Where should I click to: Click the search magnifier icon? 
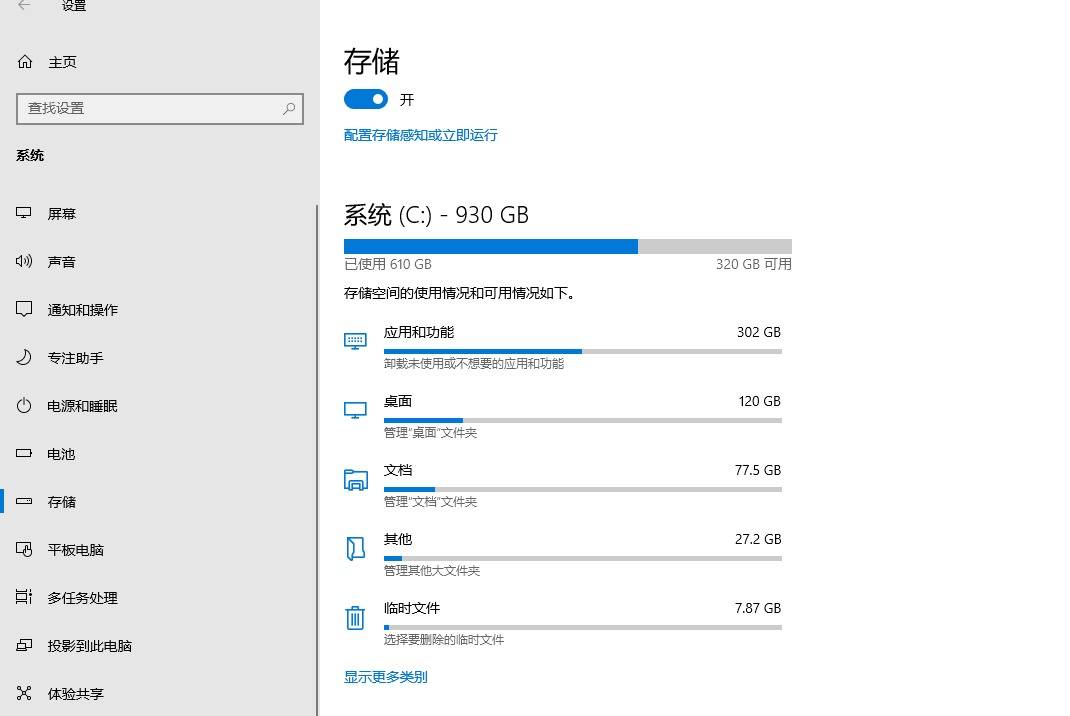[x=289, y=108]
